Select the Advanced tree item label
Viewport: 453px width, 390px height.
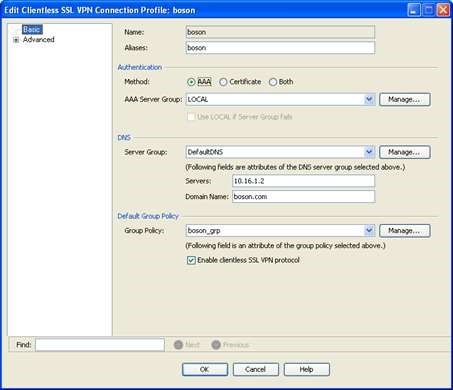click(x=39, y=40)
